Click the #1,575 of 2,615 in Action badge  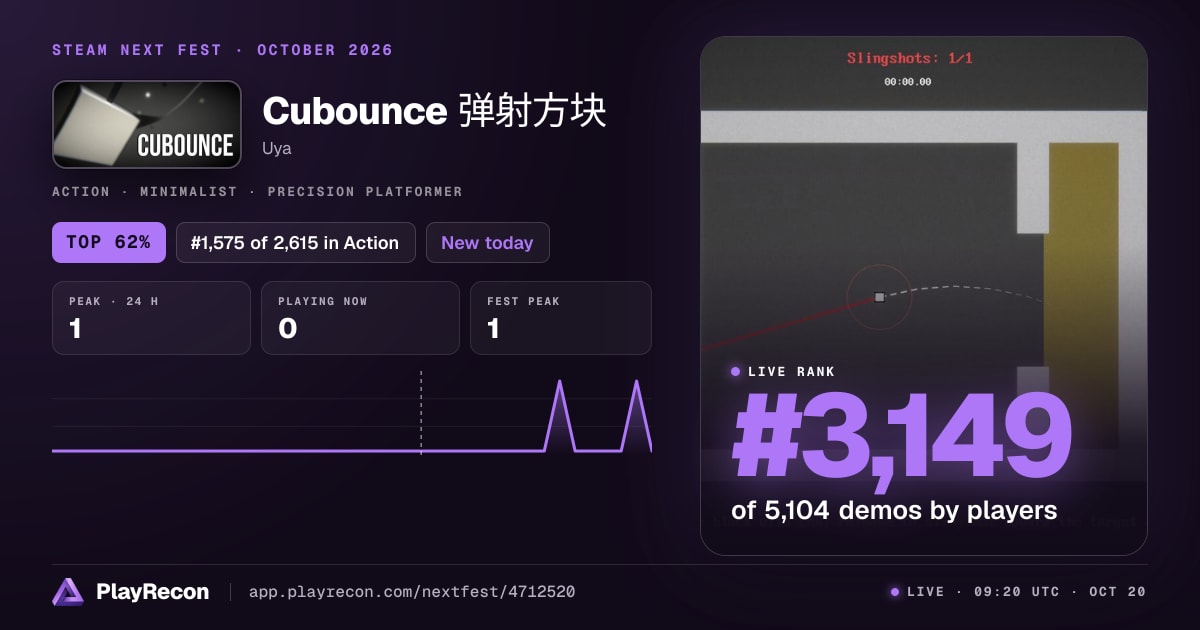(x=295, y=242)
